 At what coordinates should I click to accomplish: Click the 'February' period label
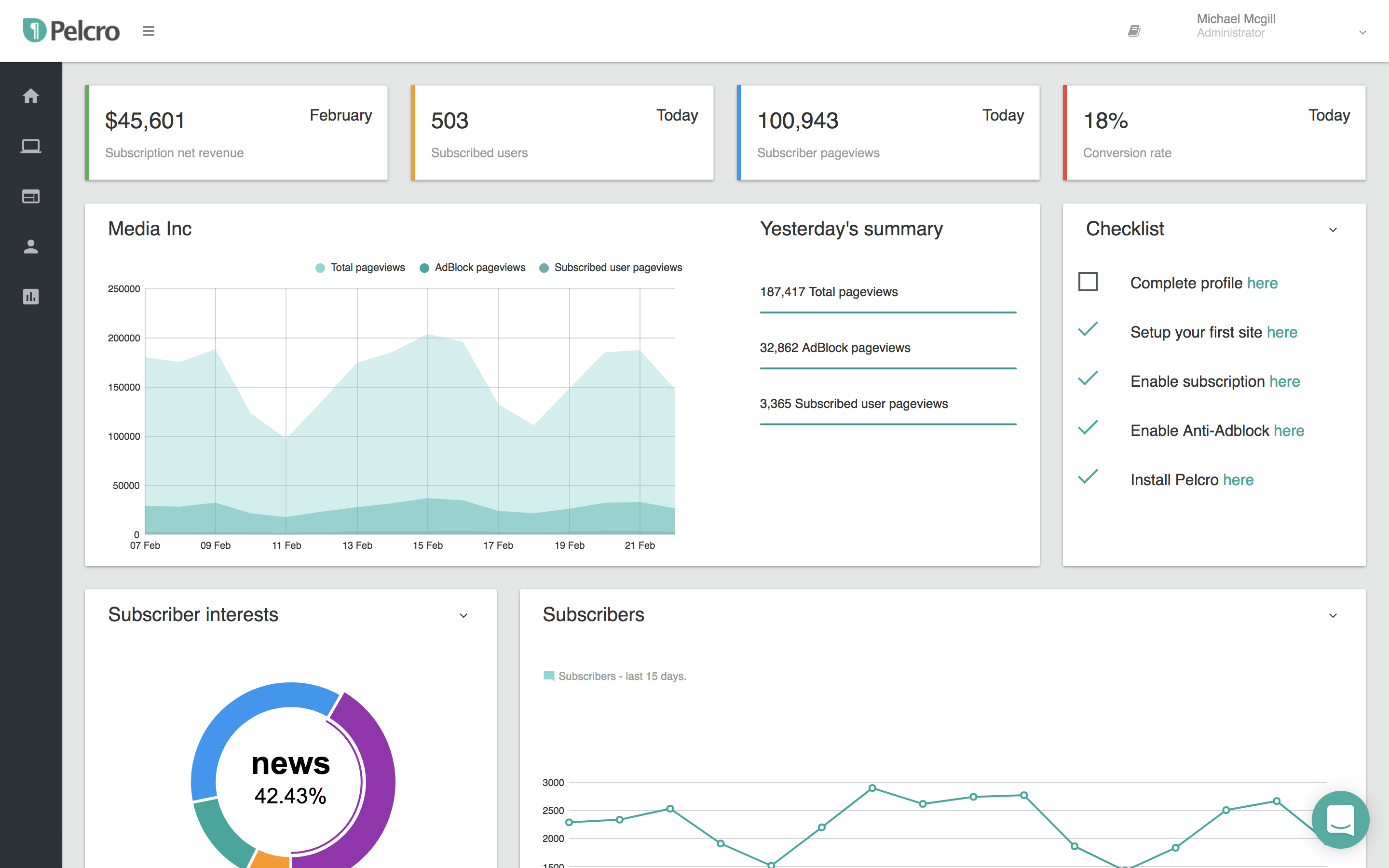(x=341, y=115)
